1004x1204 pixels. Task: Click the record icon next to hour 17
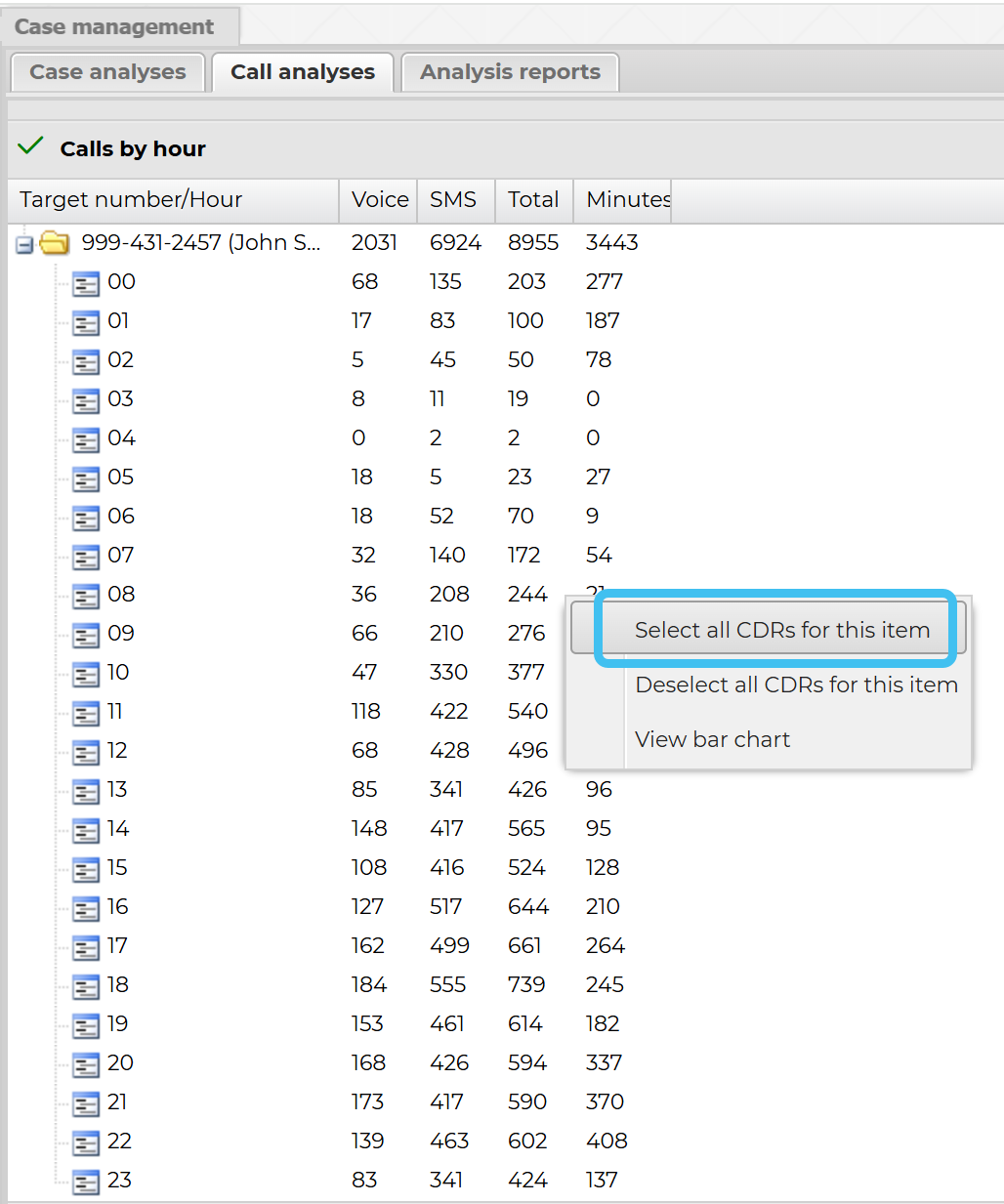(86, 946)
